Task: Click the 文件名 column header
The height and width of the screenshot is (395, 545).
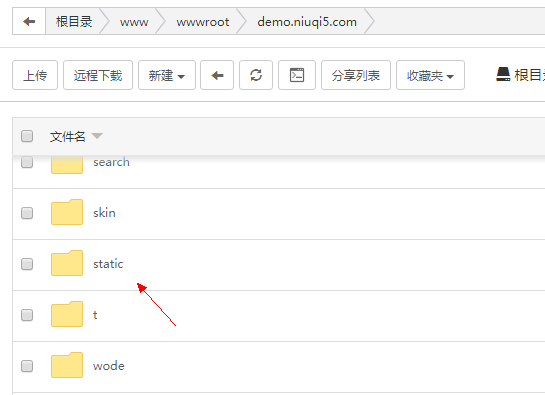Action: 67,136
